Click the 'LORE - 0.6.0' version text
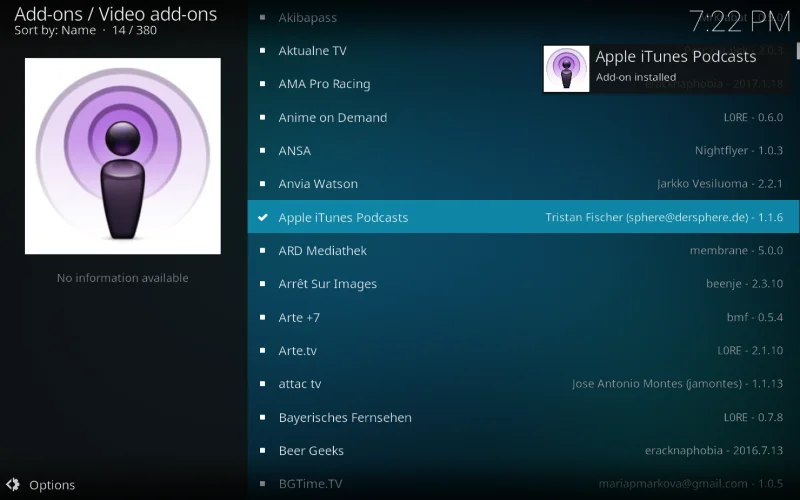This screenshot has height=500, width=800. [x=753, y=117]
